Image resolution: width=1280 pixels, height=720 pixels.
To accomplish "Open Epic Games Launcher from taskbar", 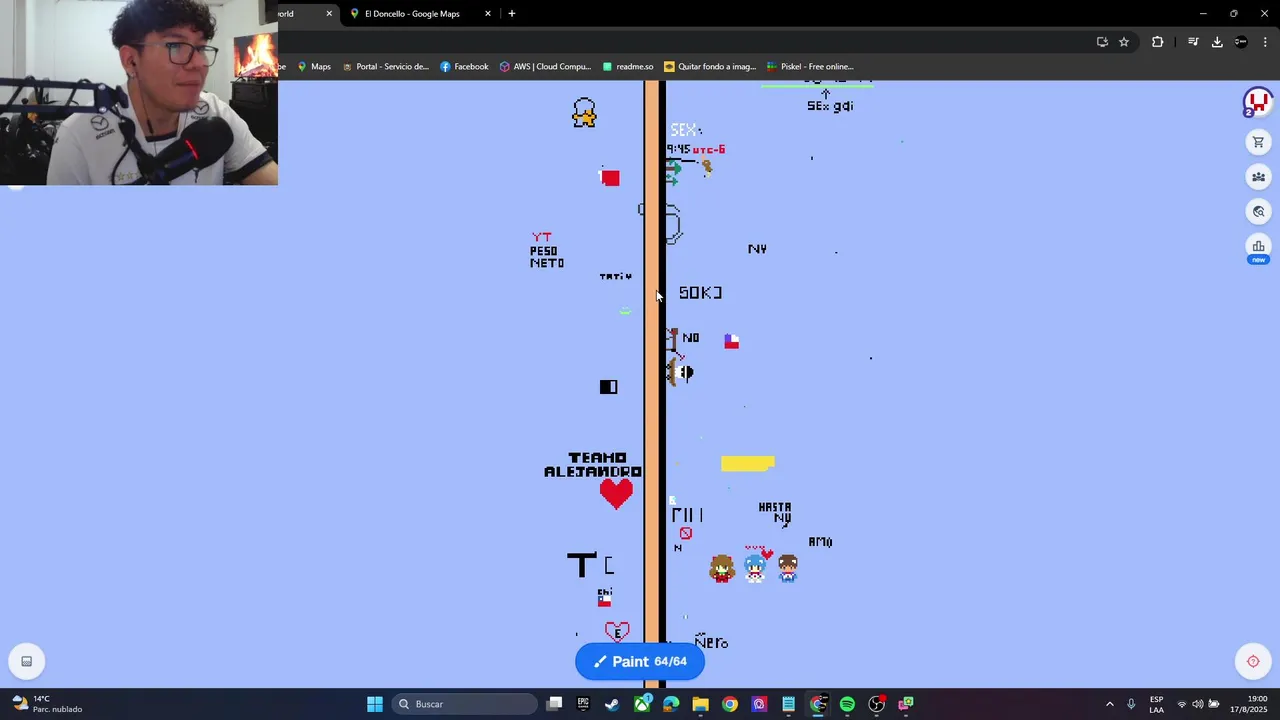I will pos(583,704).
